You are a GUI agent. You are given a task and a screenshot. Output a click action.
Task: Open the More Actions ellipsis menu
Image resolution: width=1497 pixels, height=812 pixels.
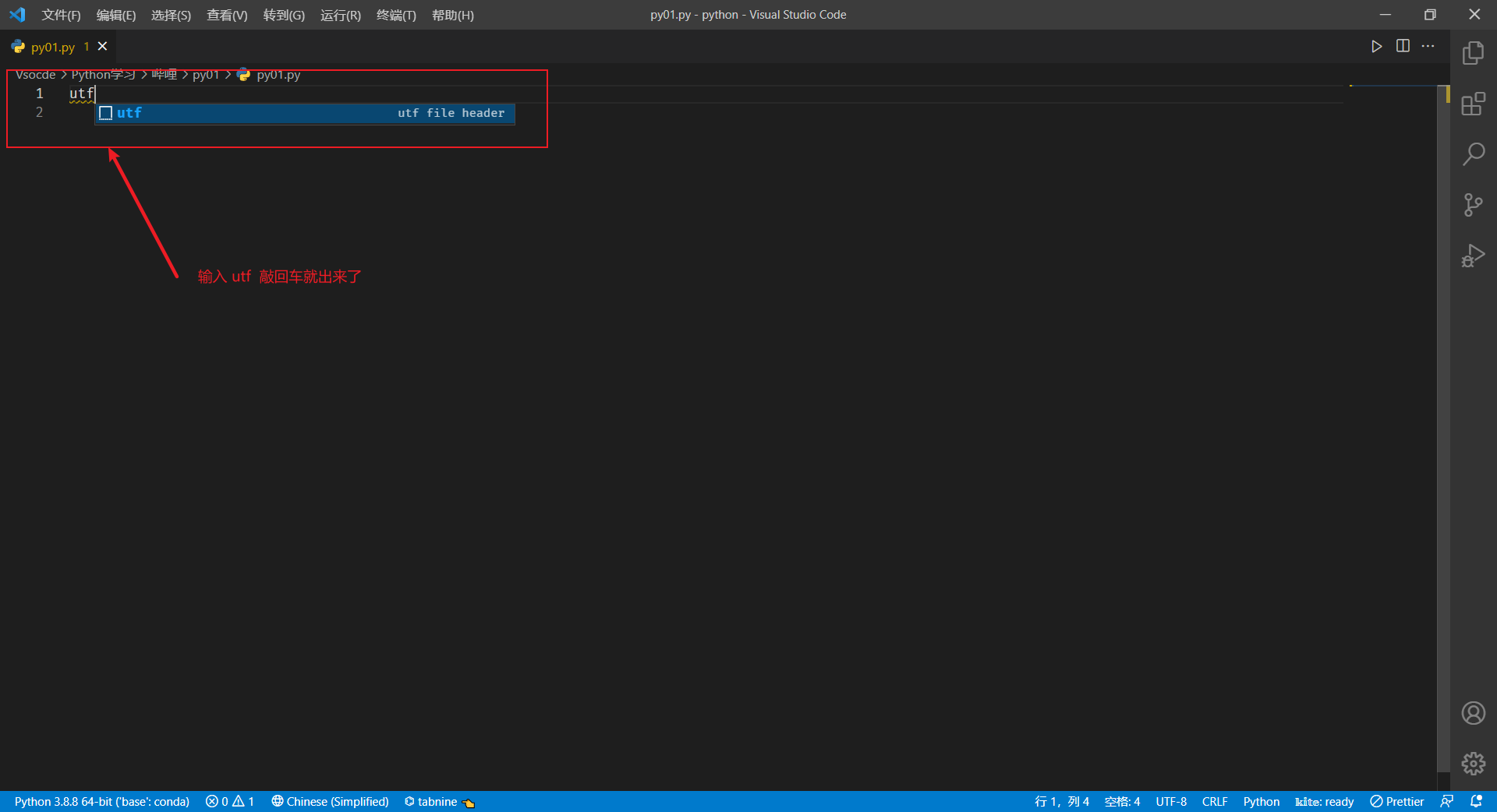[x=1428, y=46]
